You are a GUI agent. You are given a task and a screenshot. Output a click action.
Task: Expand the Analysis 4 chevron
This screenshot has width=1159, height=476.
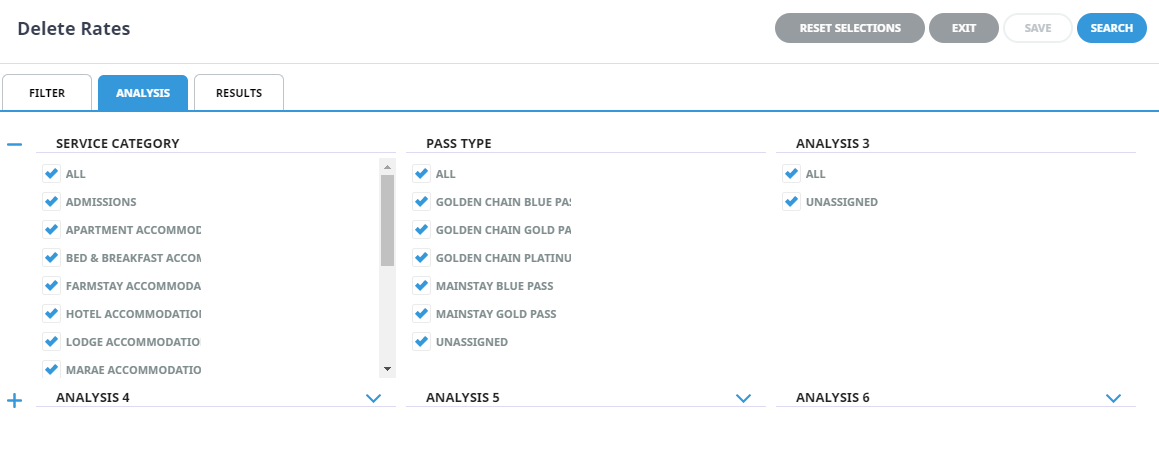click(373, 398)
